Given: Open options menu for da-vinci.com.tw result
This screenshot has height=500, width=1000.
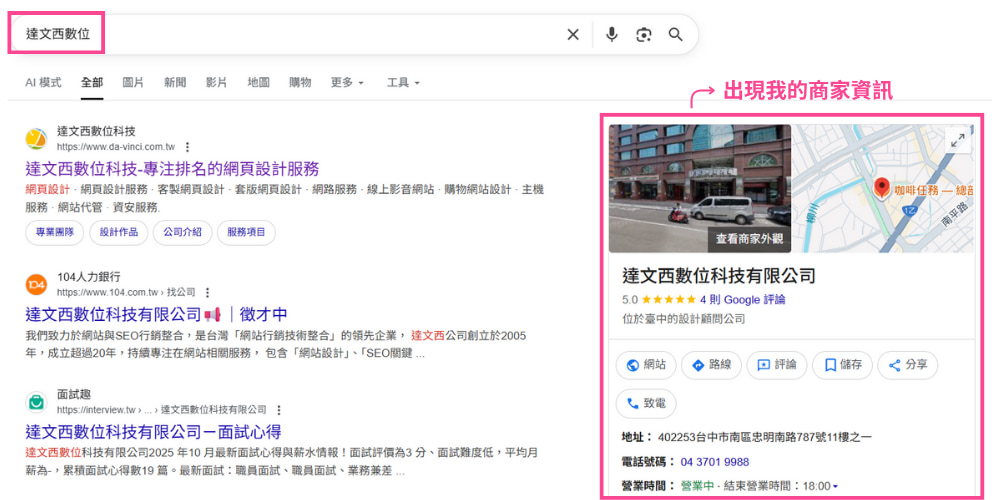Looking at the screenshot, I should (x=187, y=147).
